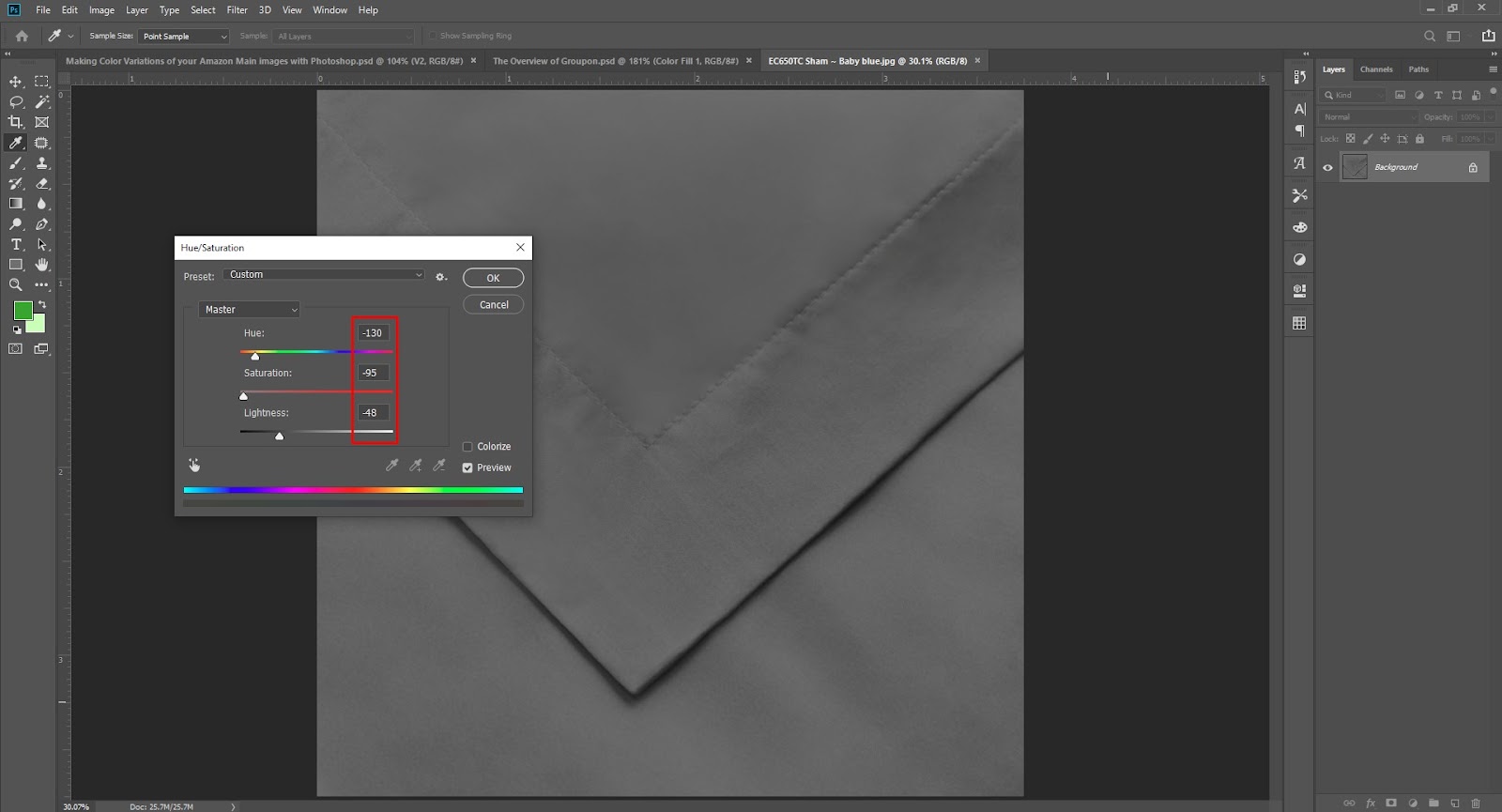Click the Lightness slider handle
This screenshot has width=1502, height=812.
pos(279,437)
